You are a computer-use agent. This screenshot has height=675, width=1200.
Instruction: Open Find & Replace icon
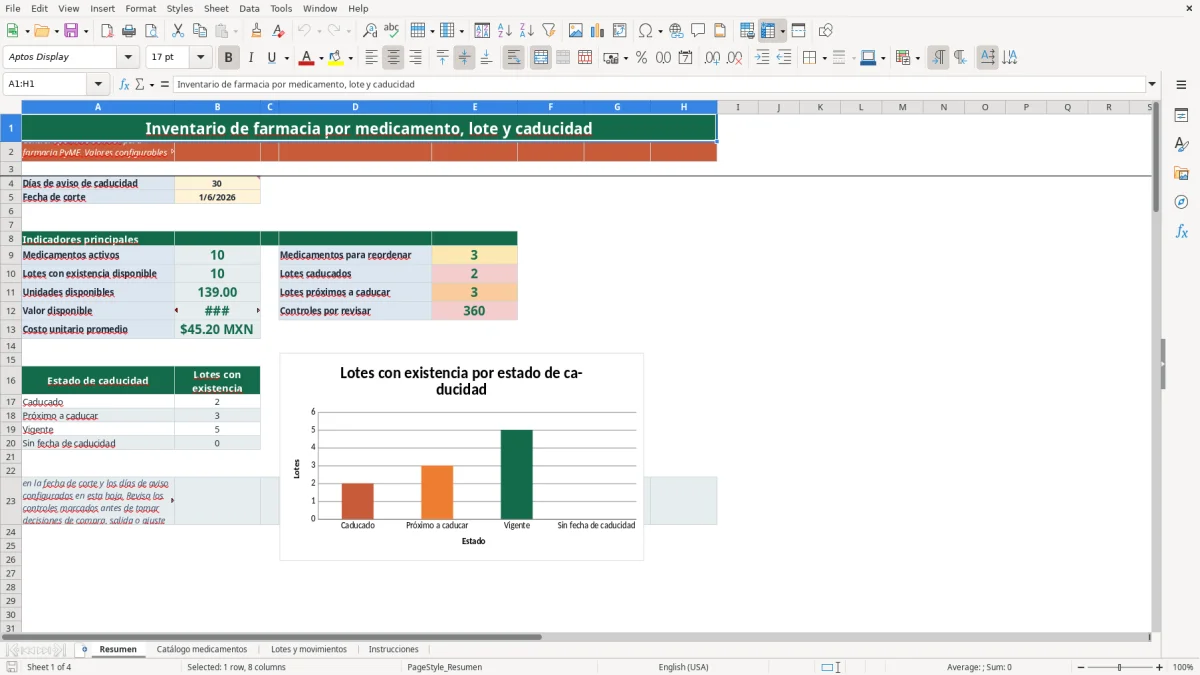[x=370, y=31]
